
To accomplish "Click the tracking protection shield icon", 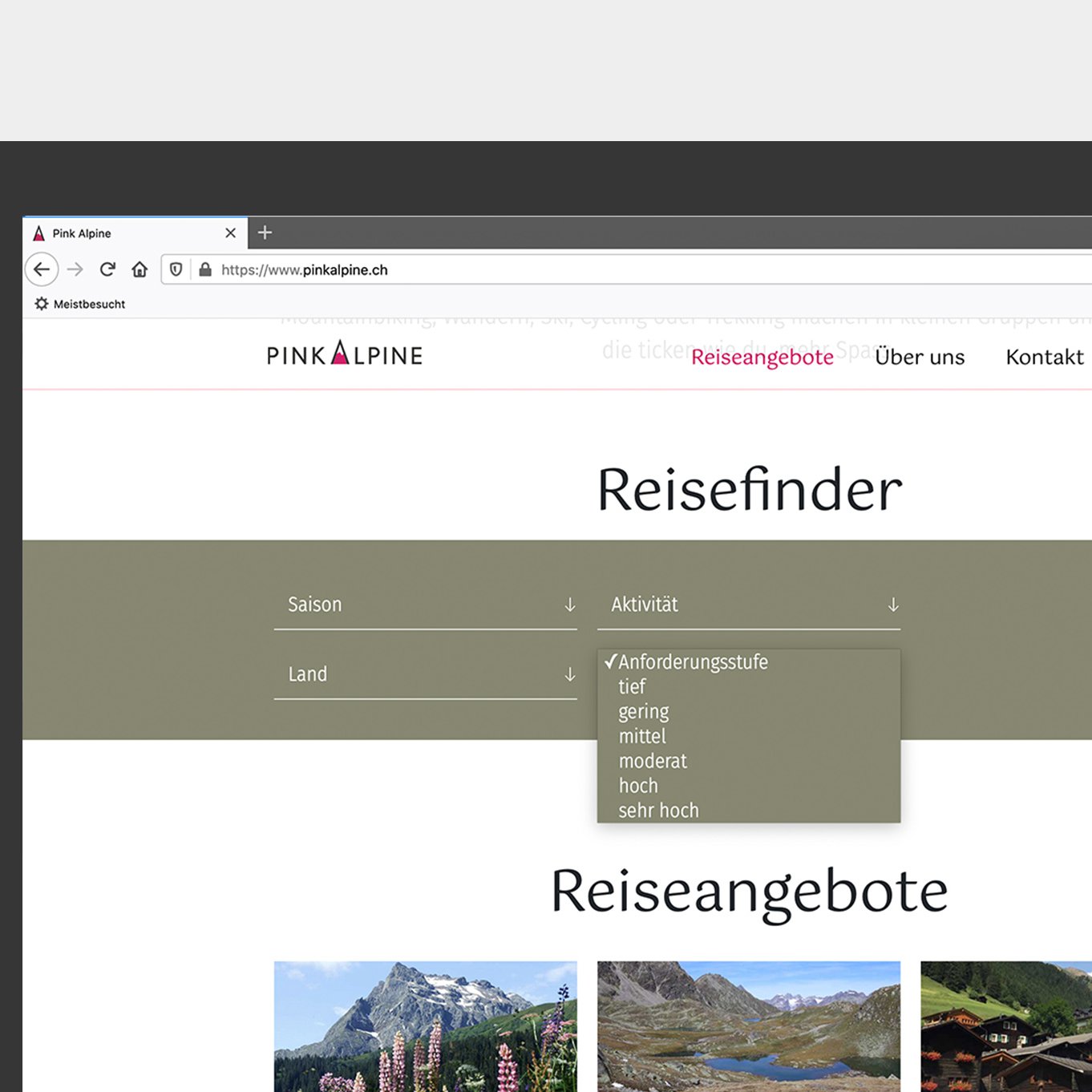I will pos(176,269).
